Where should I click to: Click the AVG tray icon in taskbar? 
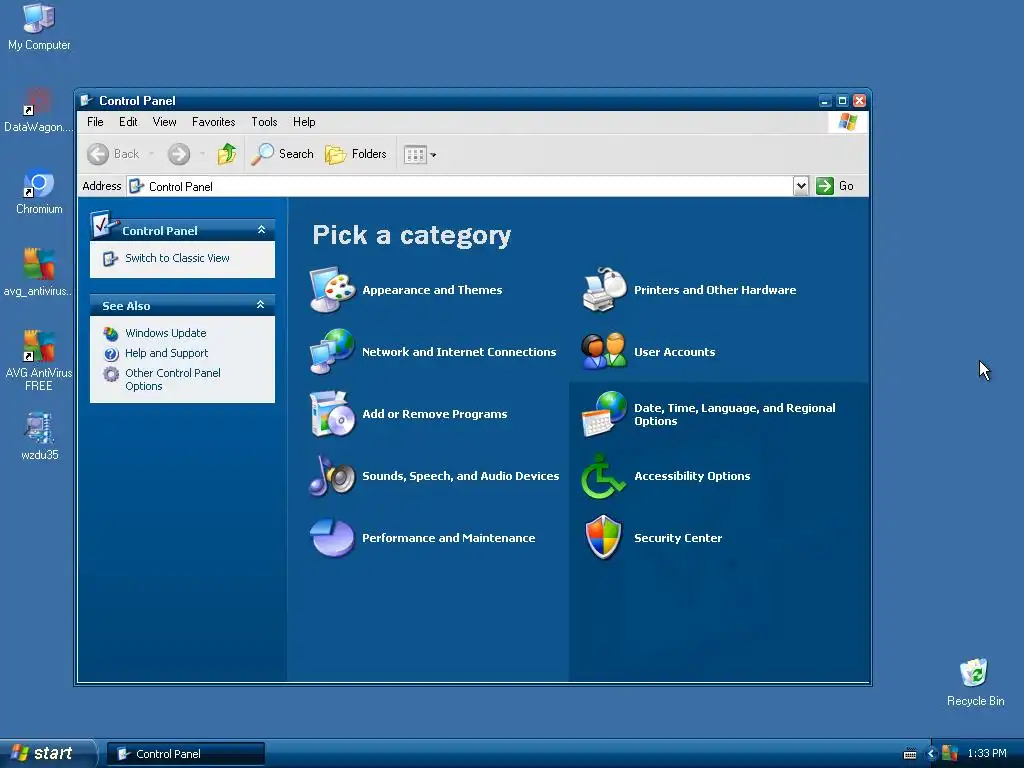tap(950, 753)
